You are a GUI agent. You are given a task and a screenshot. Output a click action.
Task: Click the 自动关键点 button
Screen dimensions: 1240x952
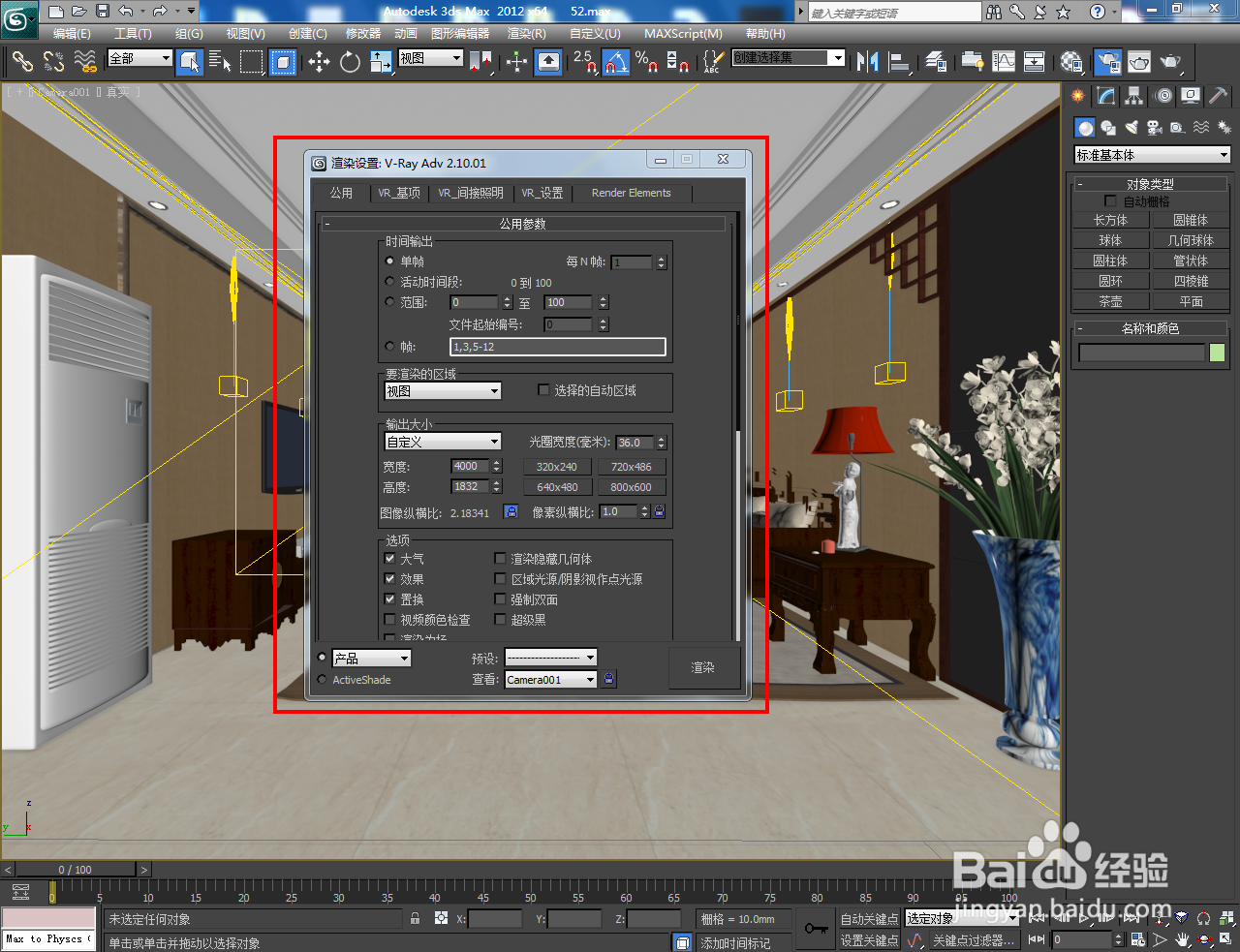[x=869, y=919]
